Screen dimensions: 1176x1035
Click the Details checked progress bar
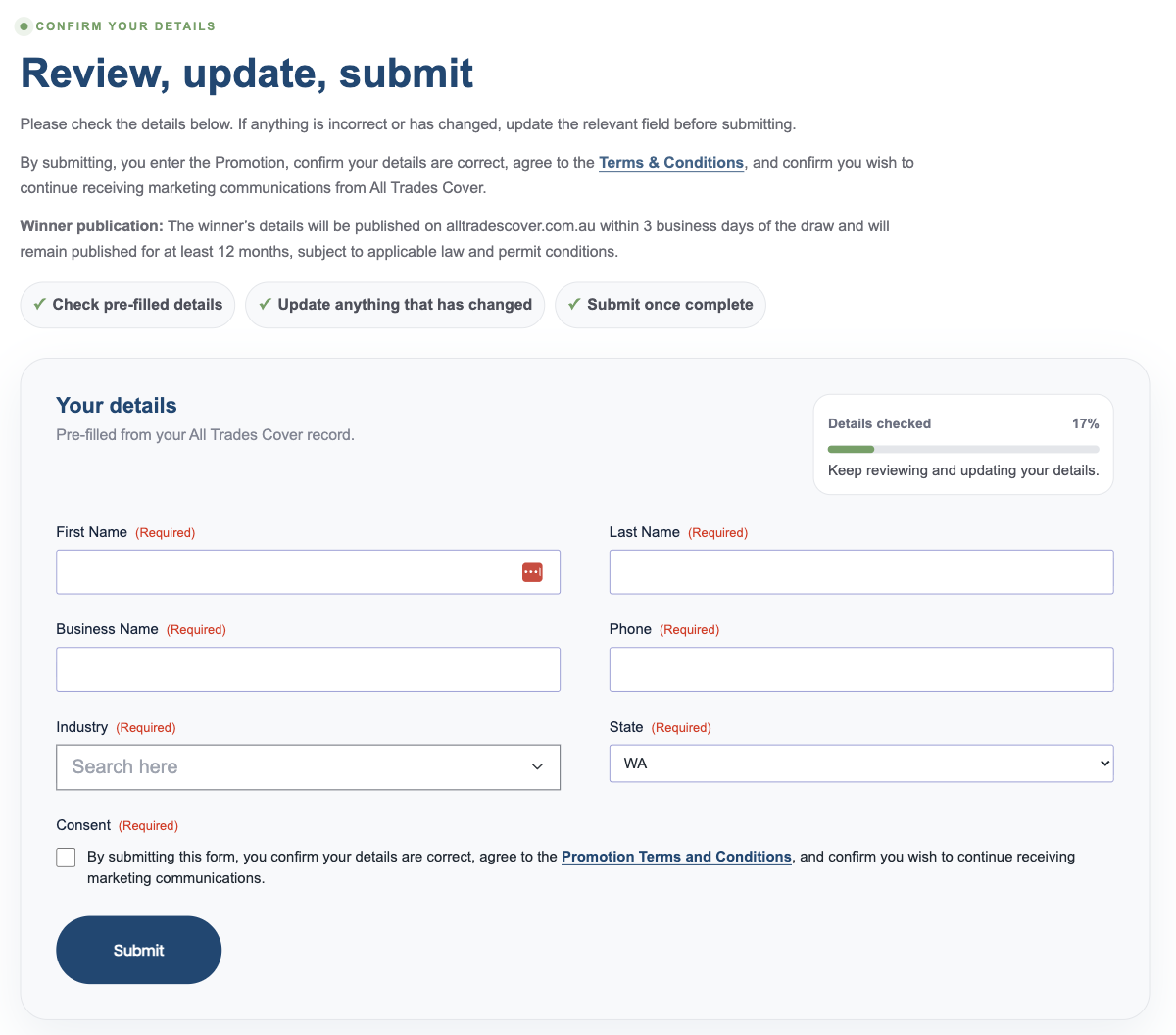pyautogui.click(x=963, y=449)
